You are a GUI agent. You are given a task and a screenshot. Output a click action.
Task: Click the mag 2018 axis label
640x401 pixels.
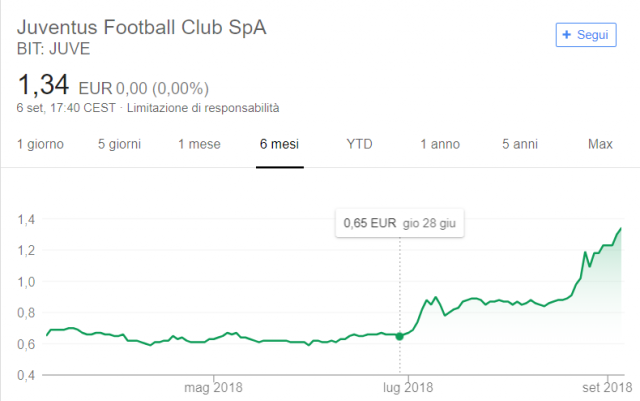pos(213,387)
